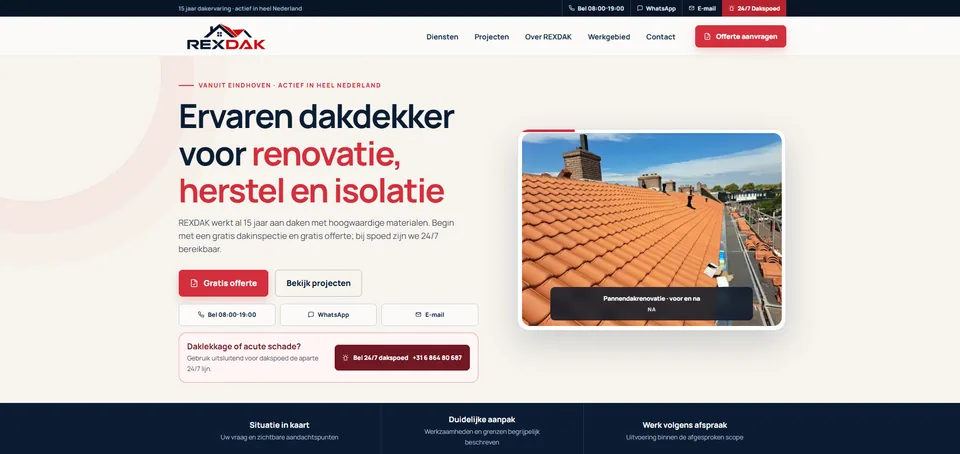
Task: Click the Daklekkage of acute schade? heading
Action: pyautogui.click(x=244, y=346)
